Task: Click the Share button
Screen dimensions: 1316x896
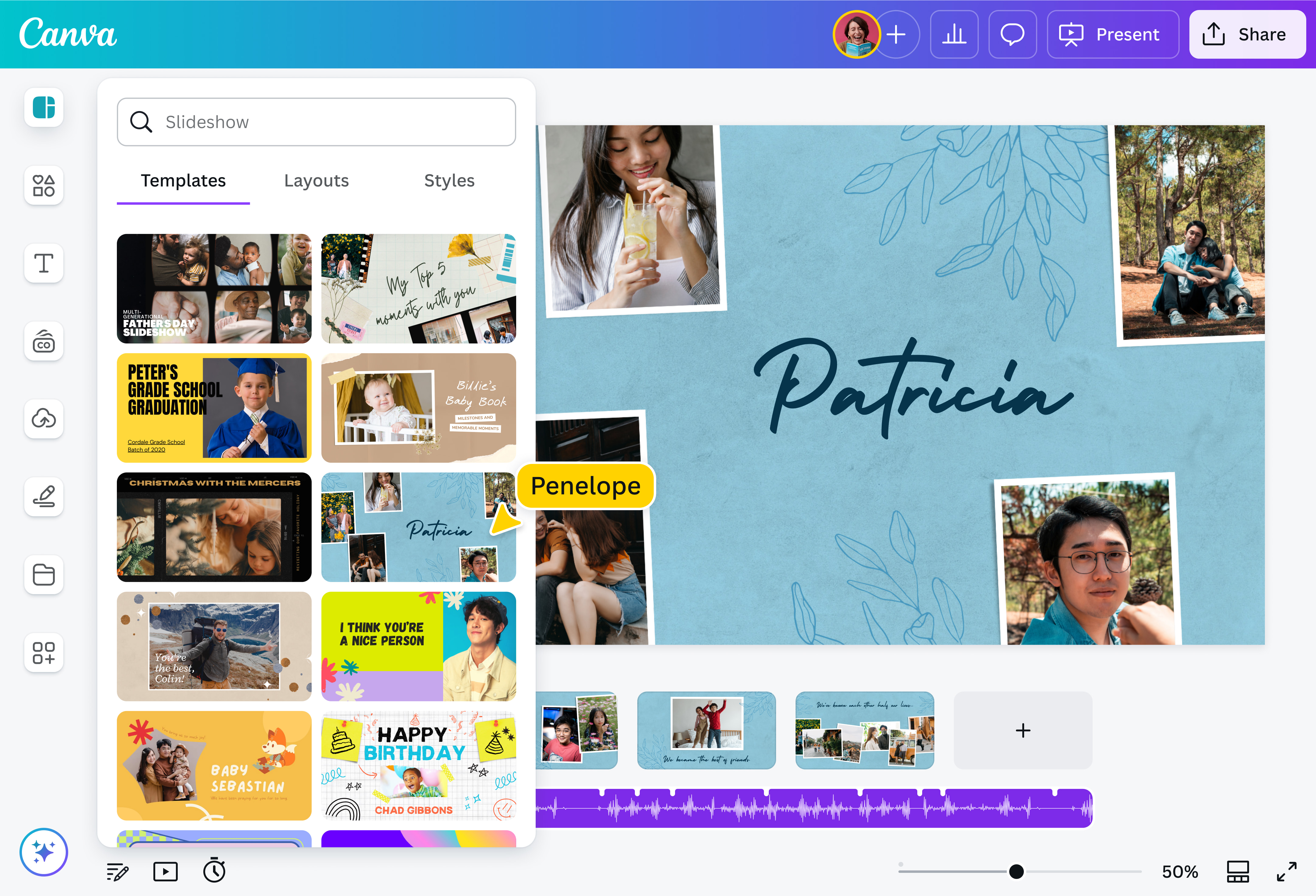Action: [1247, 34]
